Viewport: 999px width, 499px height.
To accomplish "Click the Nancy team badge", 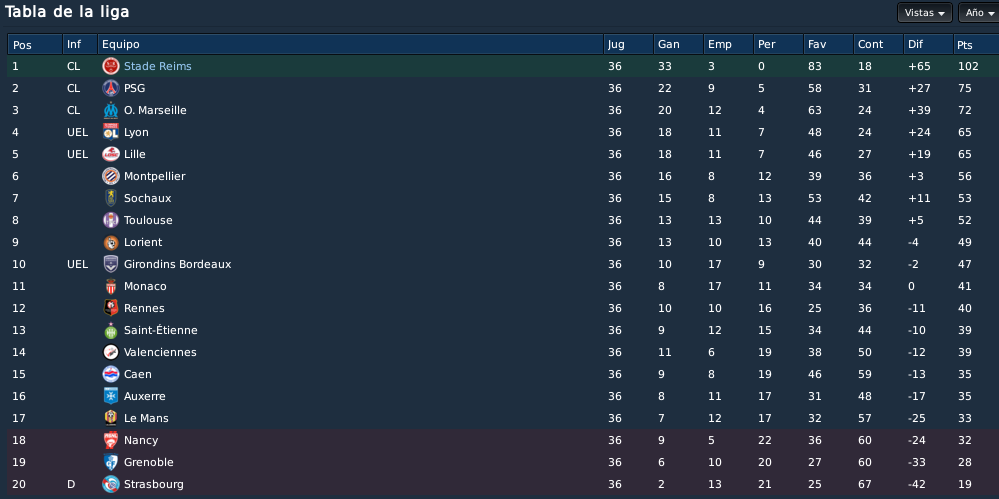I will point(111,440).
